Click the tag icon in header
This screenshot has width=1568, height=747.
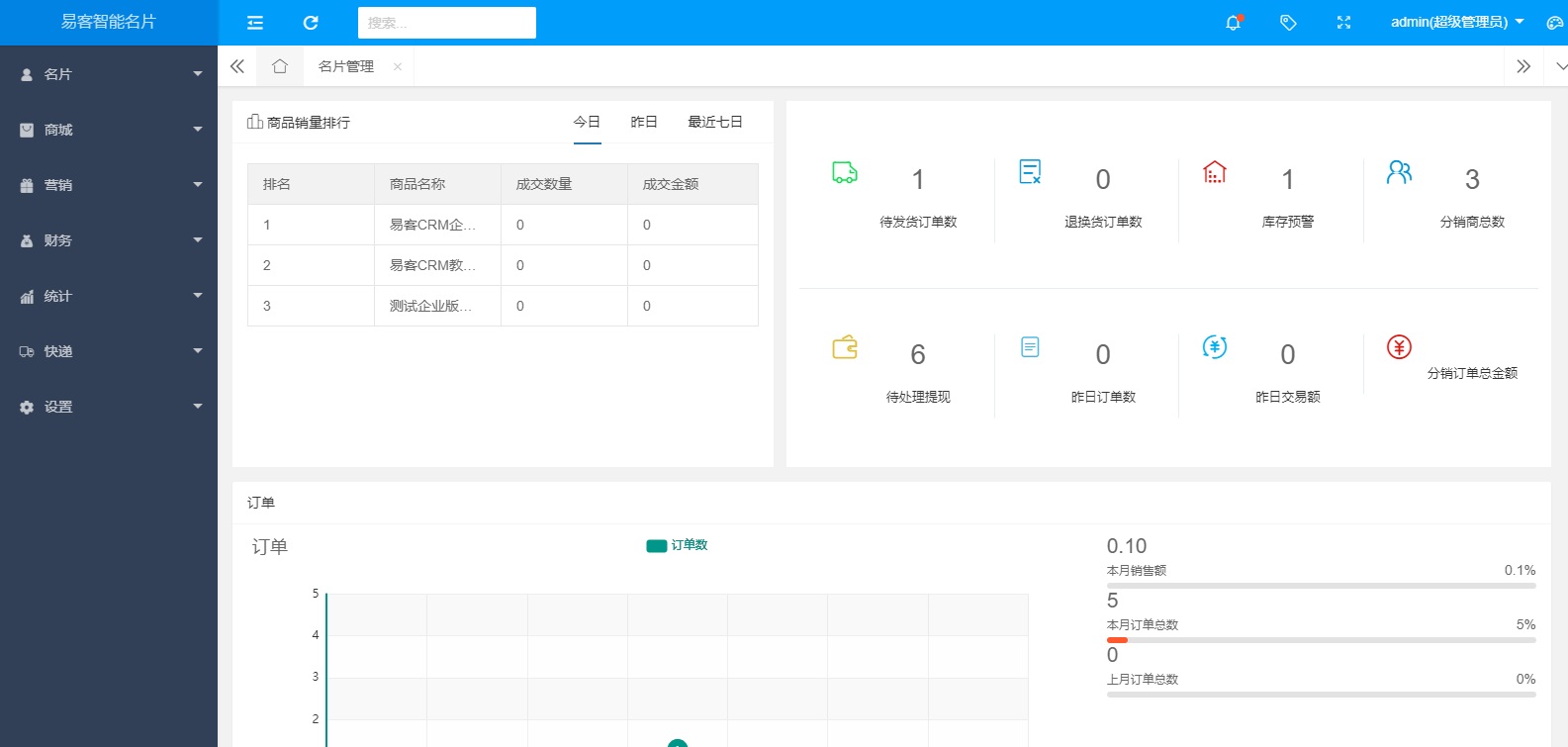tap(1288, 22)
